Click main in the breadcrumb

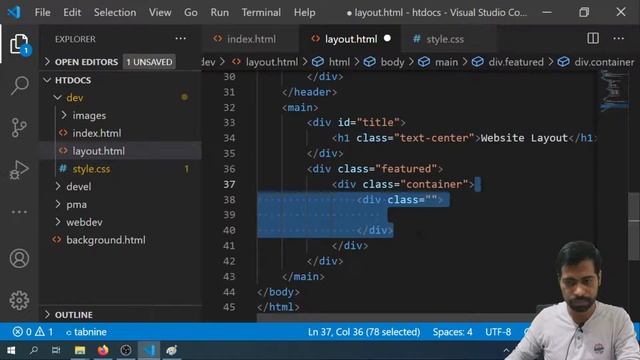[446, 62]
